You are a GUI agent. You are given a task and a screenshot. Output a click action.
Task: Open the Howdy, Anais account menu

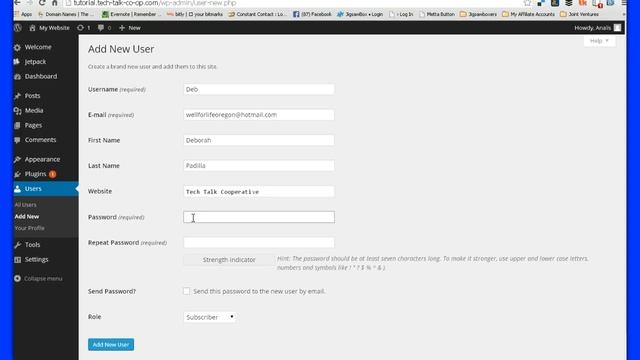click(598, 28)
